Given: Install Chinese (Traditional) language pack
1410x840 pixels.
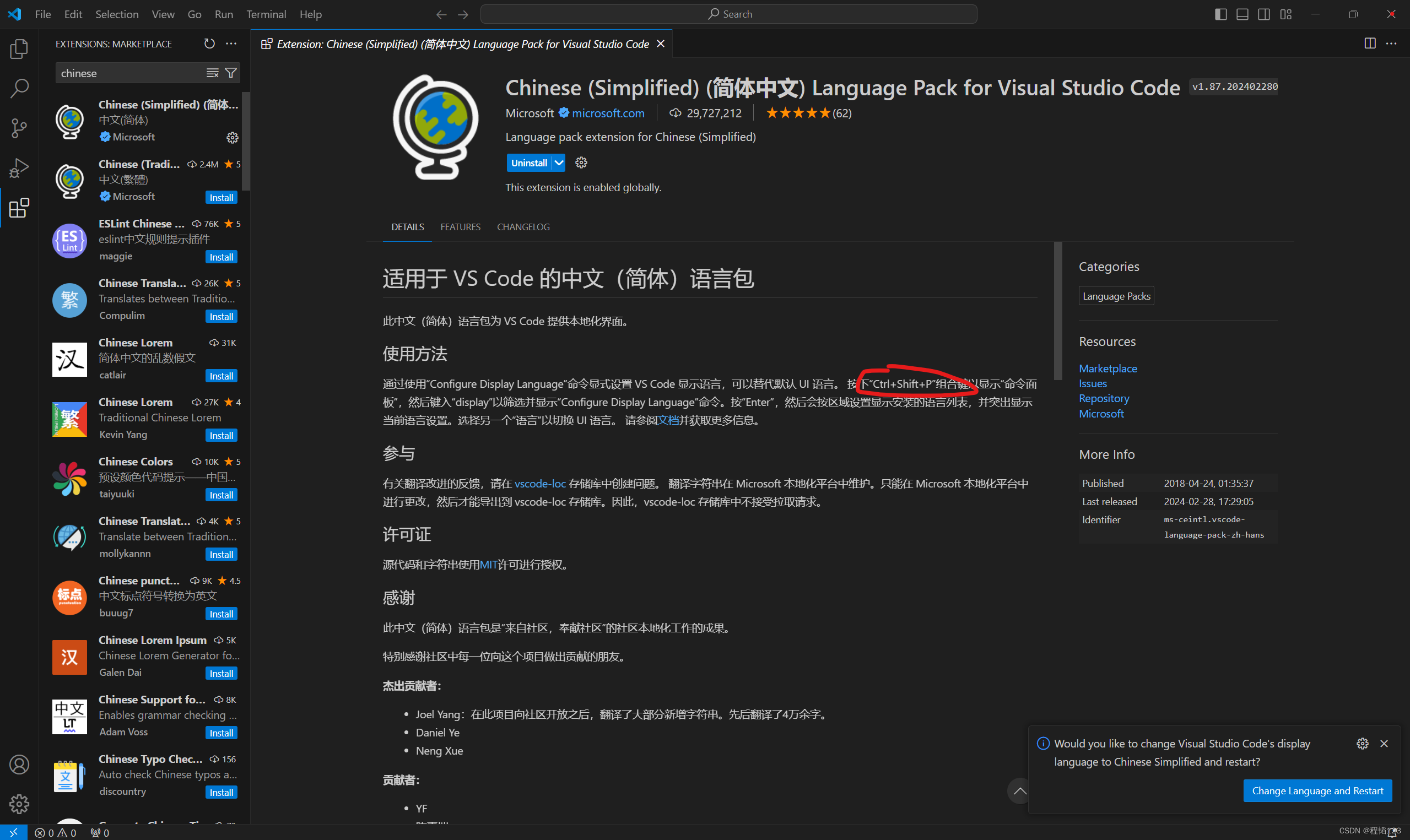Looking at the screenshot, I should 222,198.
